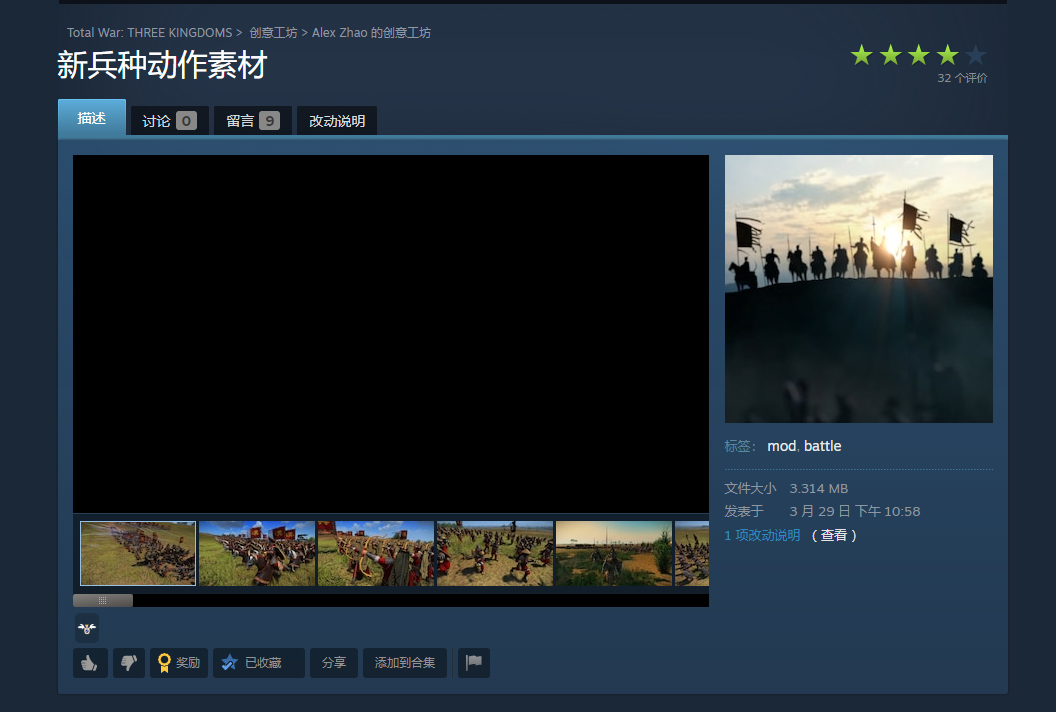1056x712 pixels.
Task: Click the mod tag link
Action: tap(781, 446)
